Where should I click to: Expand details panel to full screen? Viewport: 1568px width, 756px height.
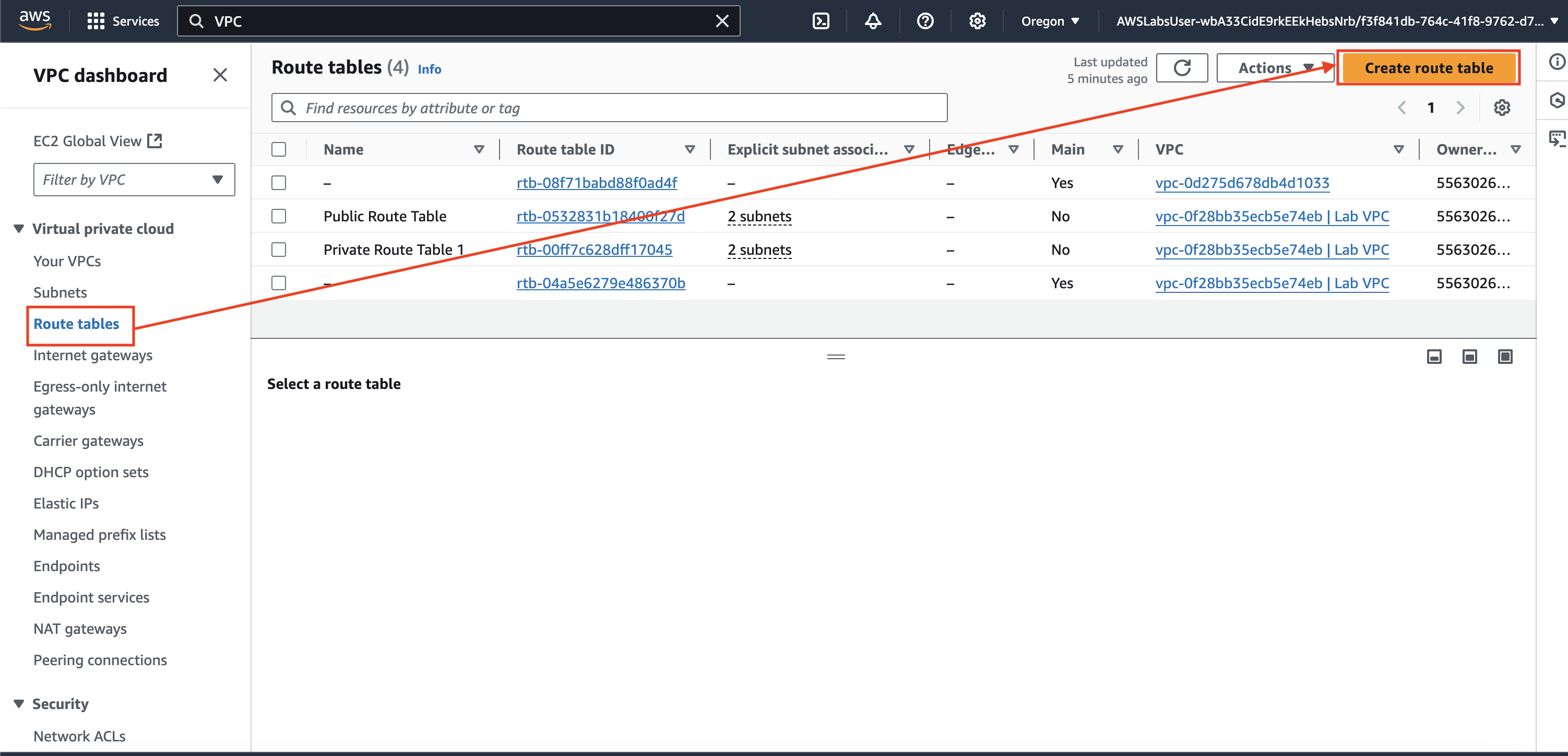(x=1505, y=357)
